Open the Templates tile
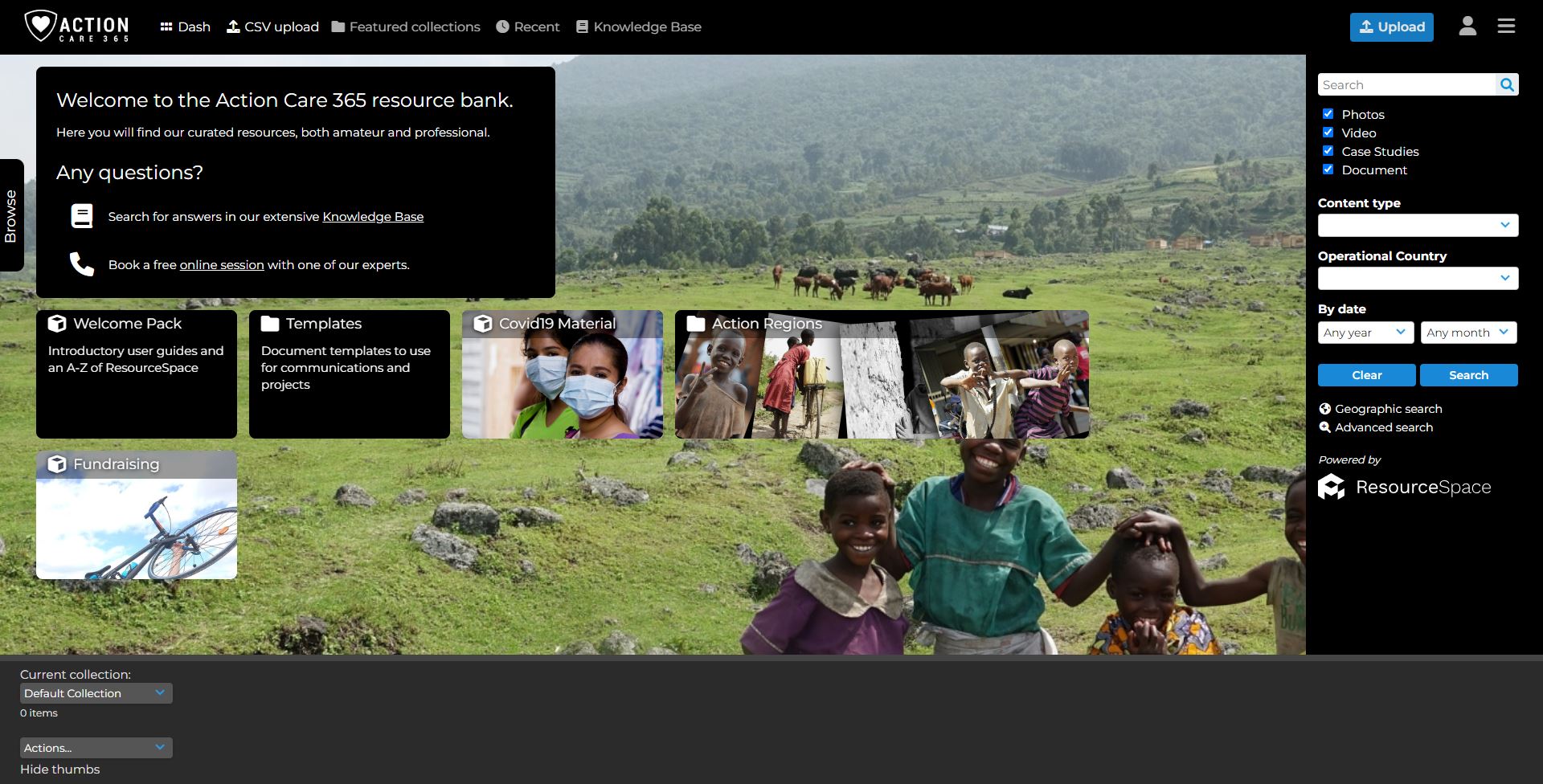The image size is (1543, 784). (350, 374)
